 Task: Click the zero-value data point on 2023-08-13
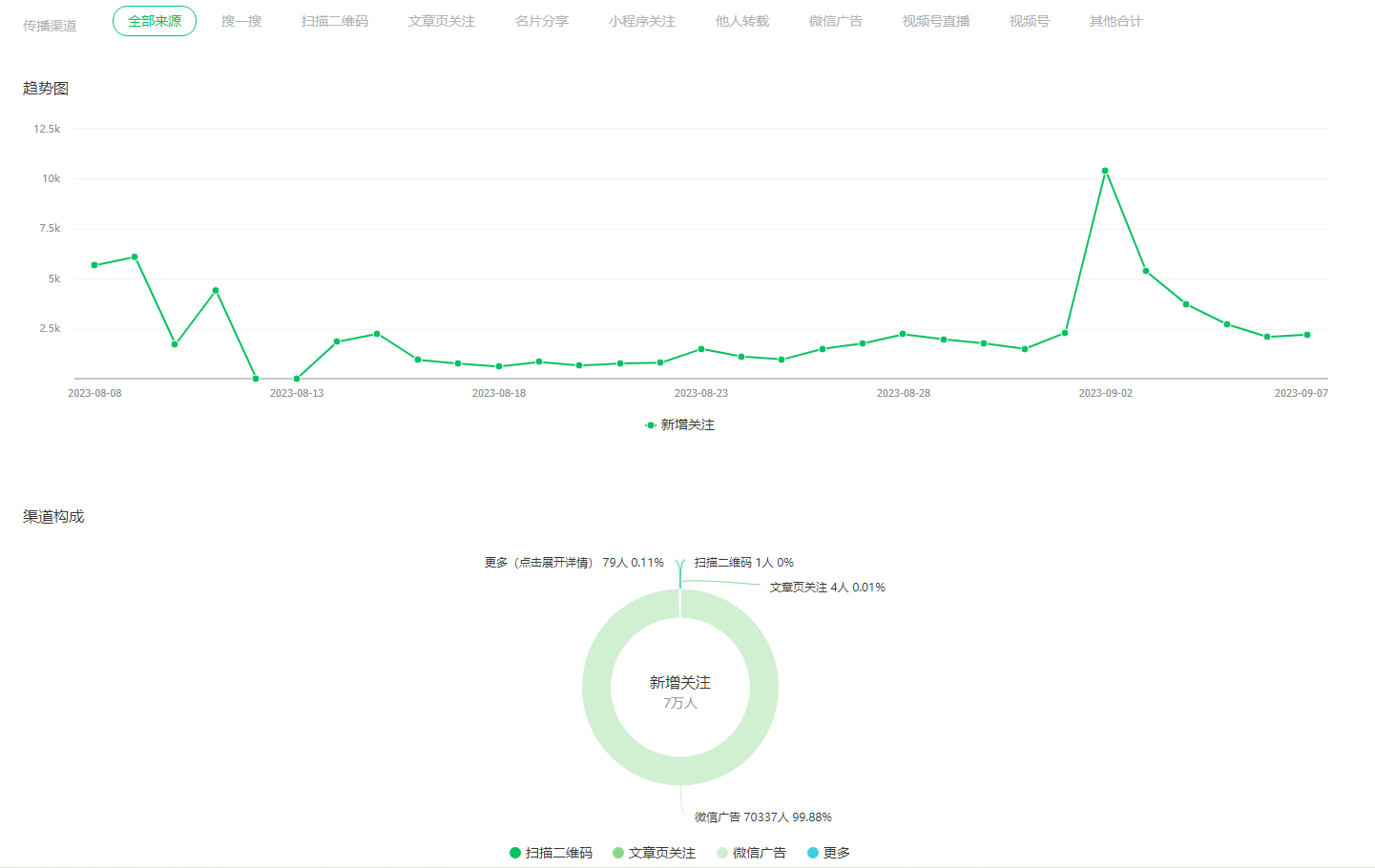point(297,379)
